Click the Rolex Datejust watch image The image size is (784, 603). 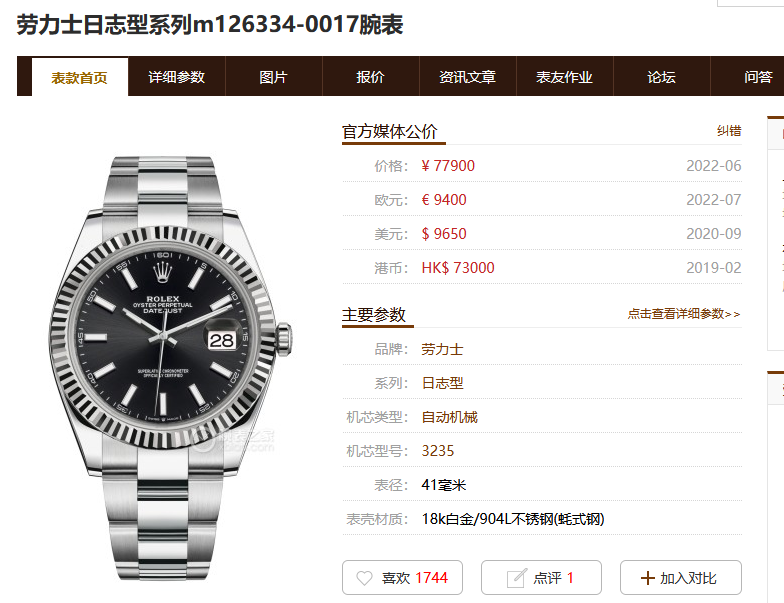point(170,368)
